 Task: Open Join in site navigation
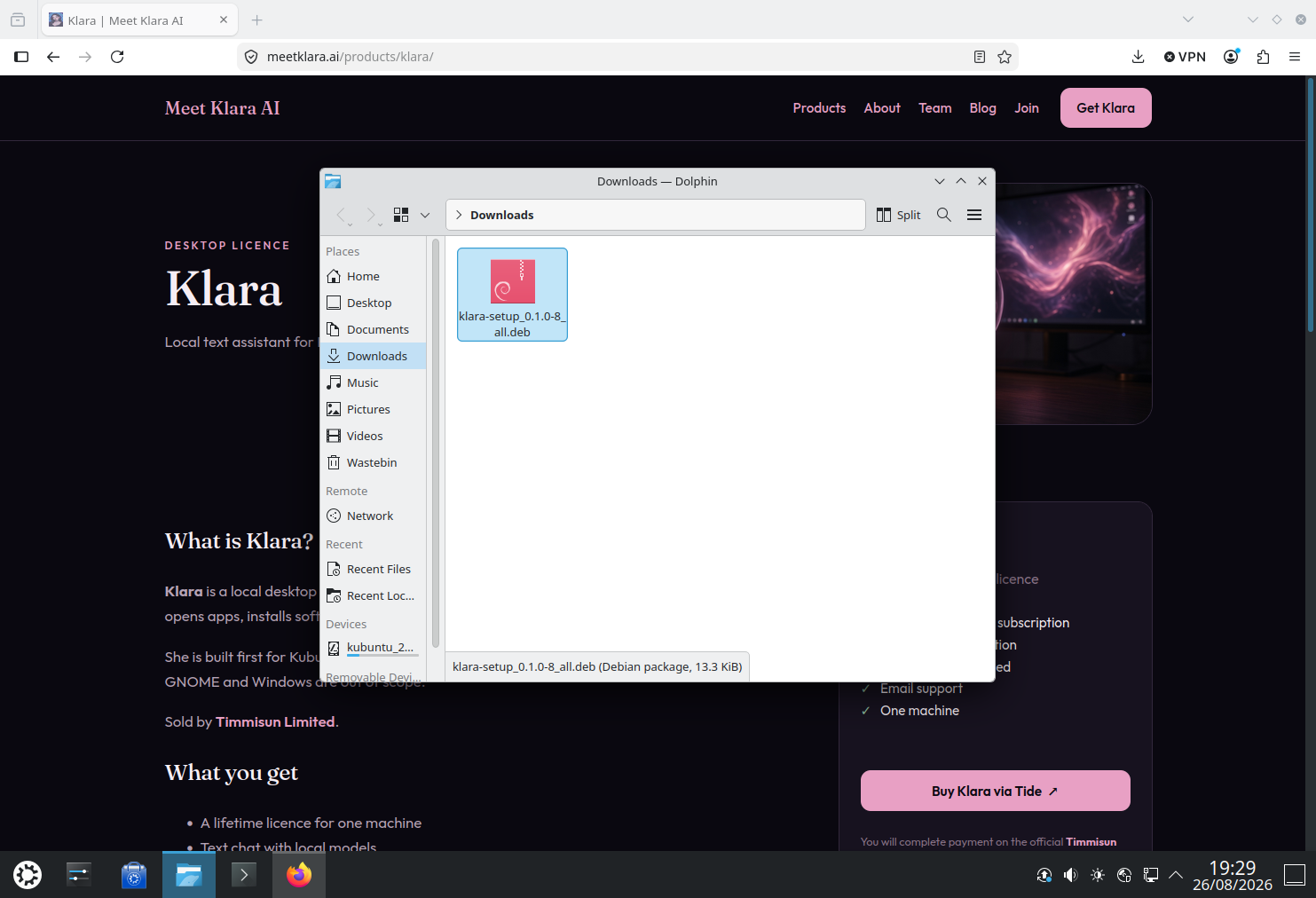point(1027,107)
